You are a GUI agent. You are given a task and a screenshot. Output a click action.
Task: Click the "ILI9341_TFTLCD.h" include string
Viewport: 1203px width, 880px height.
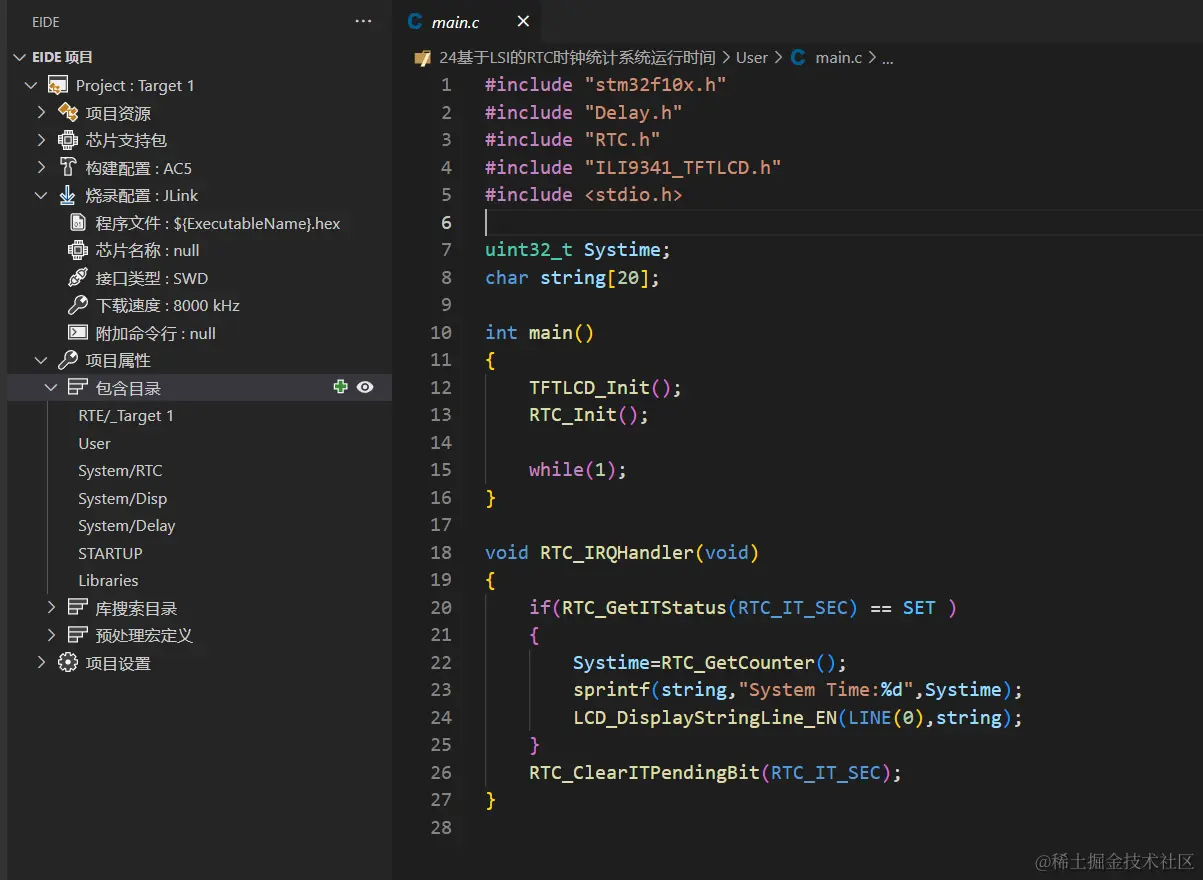(x=683, y=168)
